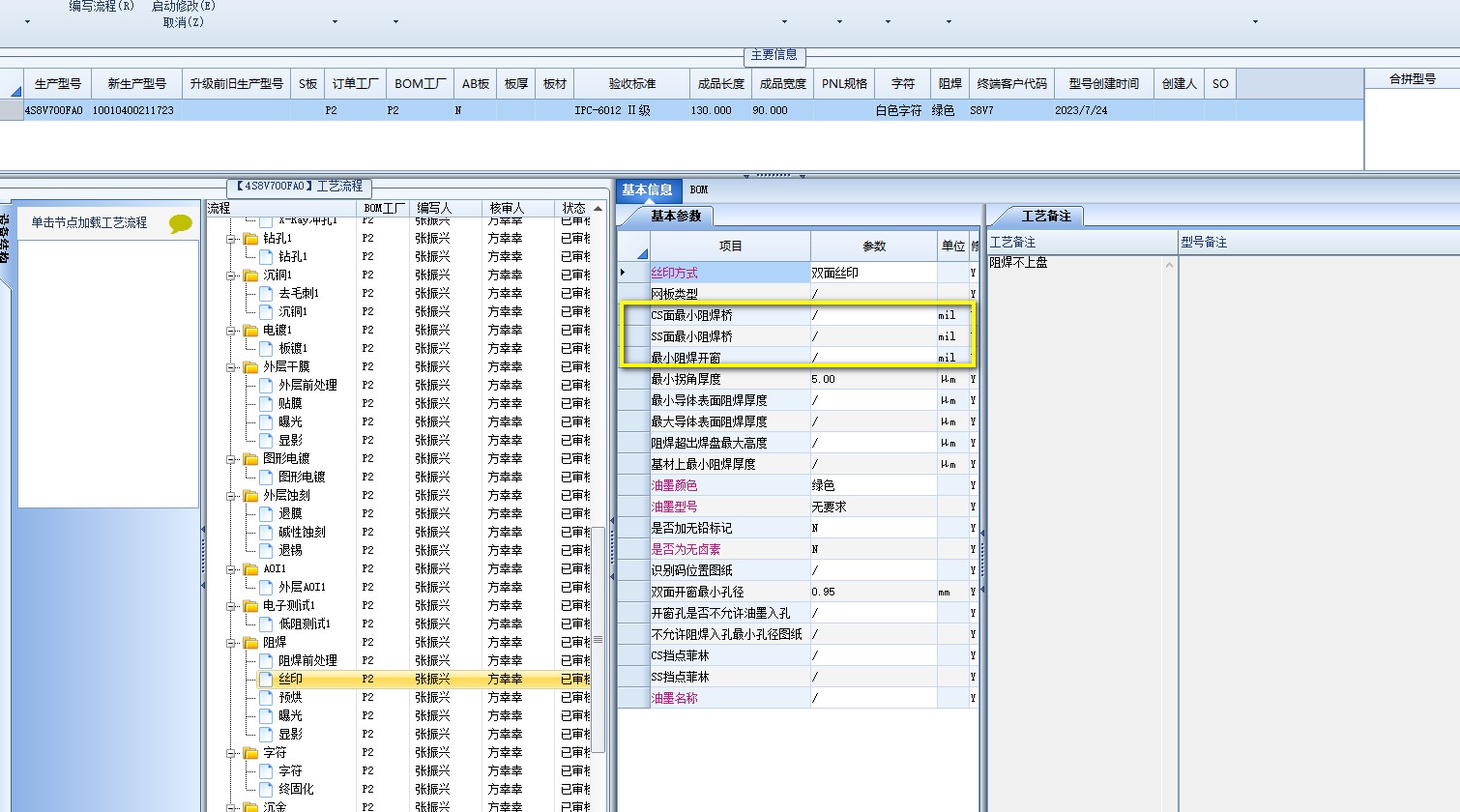Click the 合拼型号 column header
This screenshot has width=1460, height=812.
click(1412, 79)
